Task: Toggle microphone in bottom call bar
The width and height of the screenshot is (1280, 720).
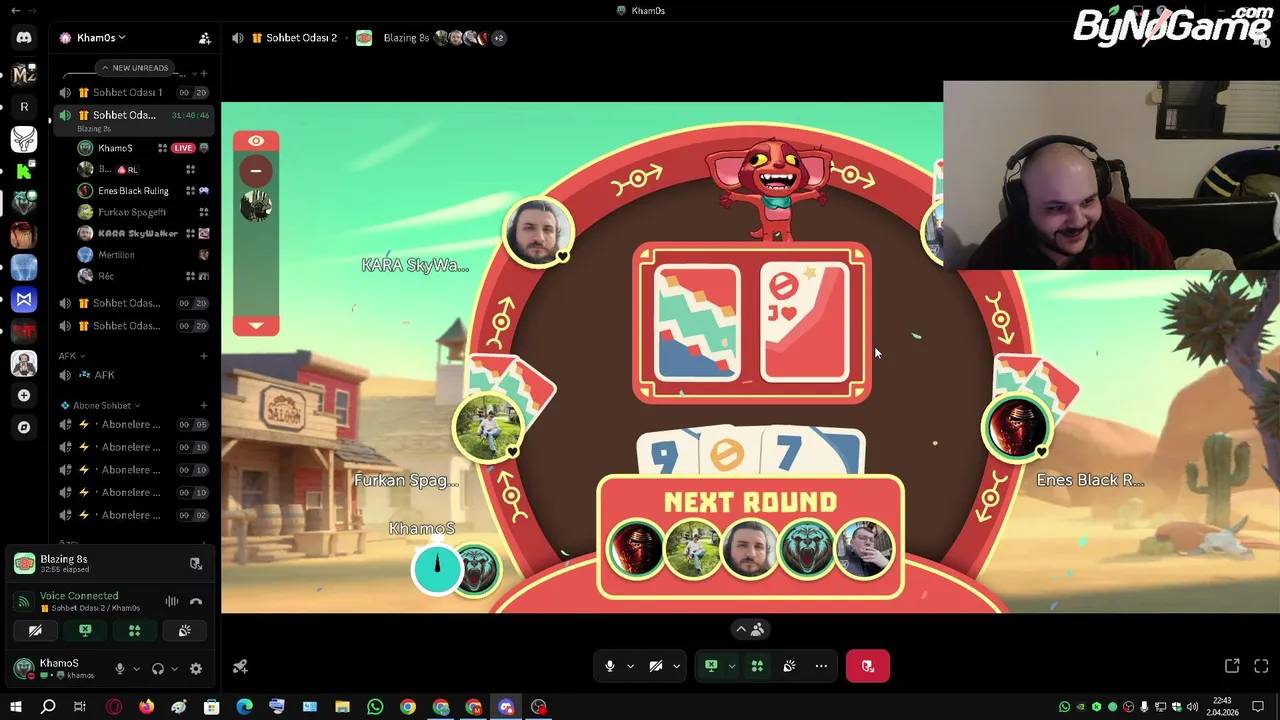Action: point(609,666)
